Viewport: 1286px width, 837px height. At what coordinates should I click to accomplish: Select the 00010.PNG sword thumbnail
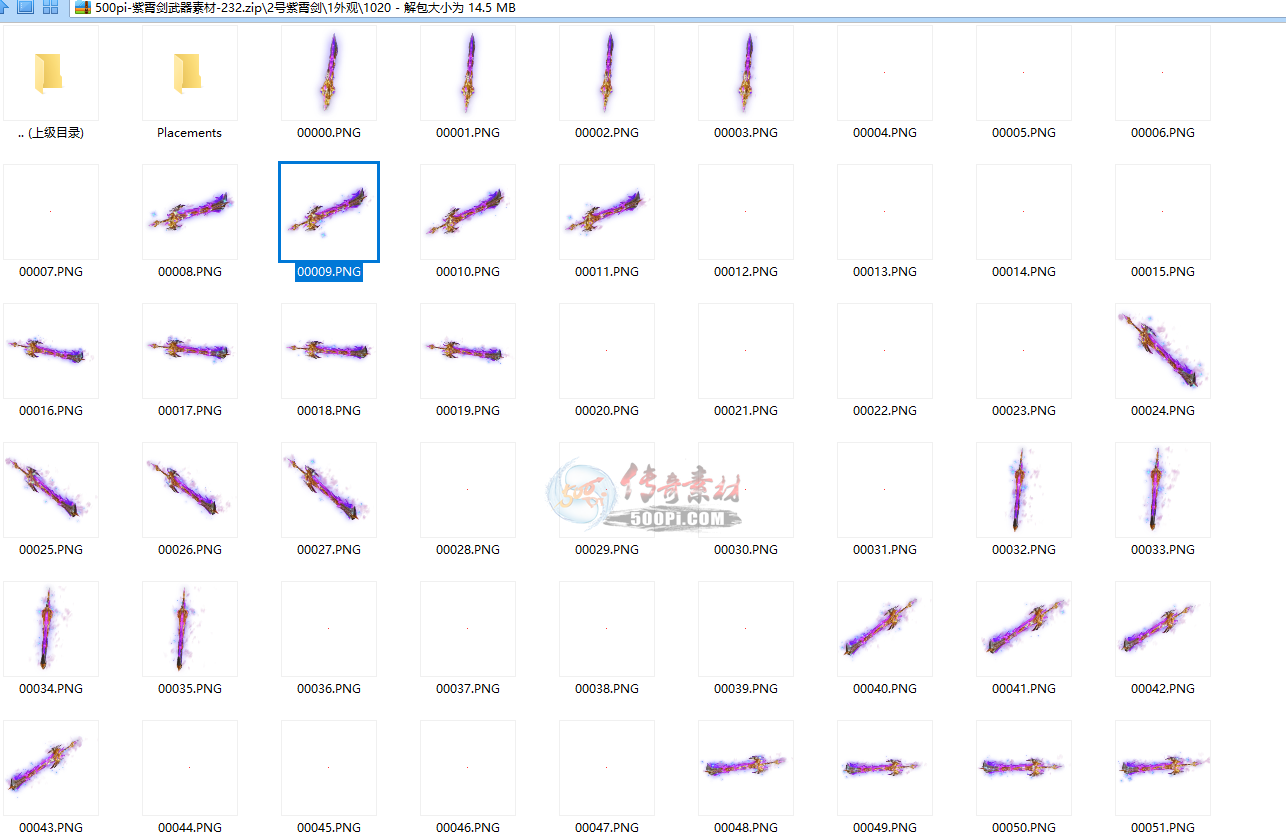pyautogui.click(x=468, y=212)
